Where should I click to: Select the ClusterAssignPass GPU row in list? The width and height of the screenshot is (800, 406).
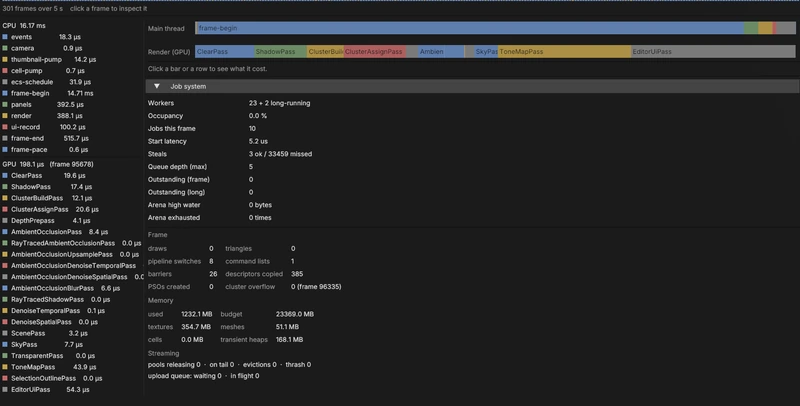point(51,209)
